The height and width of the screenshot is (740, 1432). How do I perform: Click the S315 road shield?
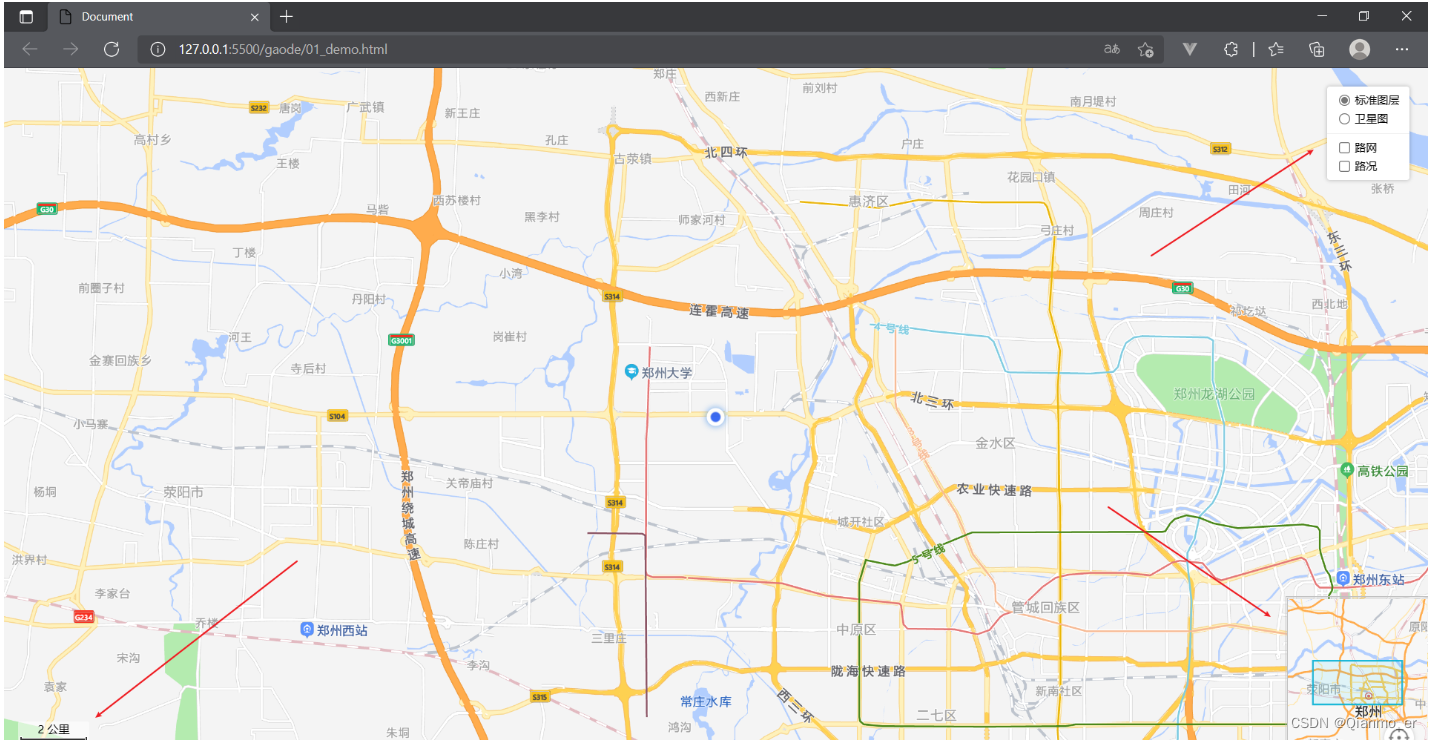pos(539,696)
